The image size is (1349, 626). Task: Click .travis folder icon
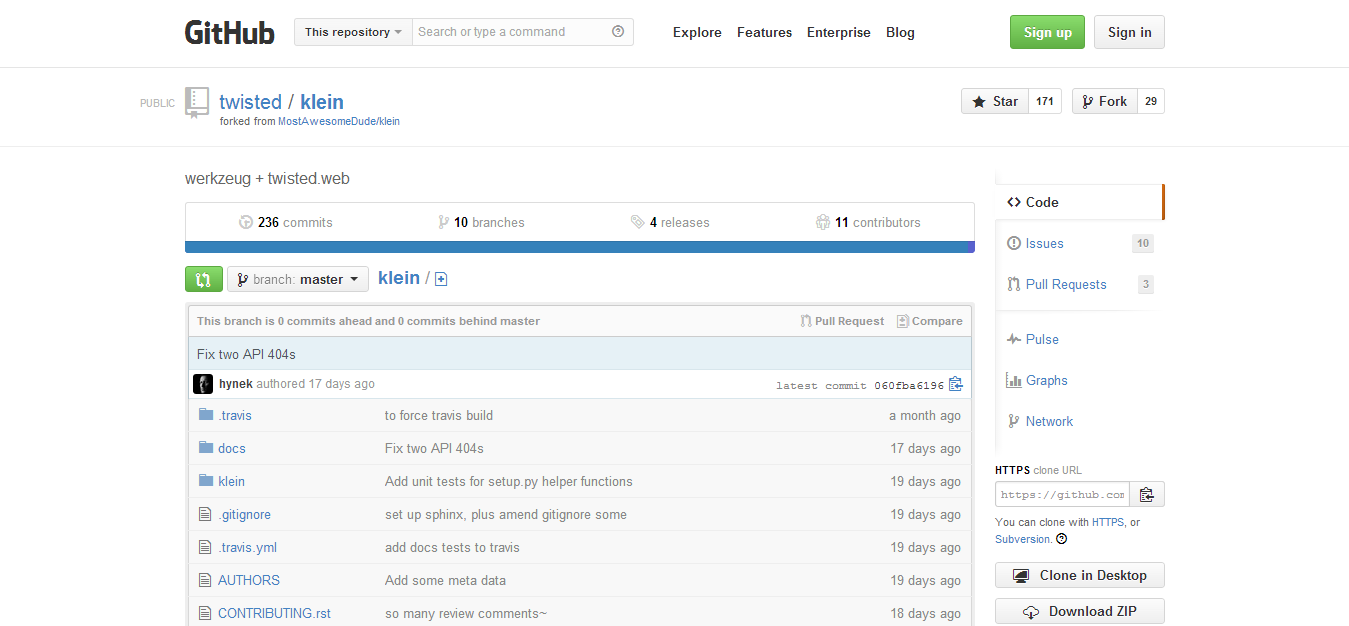click(206, 415)
